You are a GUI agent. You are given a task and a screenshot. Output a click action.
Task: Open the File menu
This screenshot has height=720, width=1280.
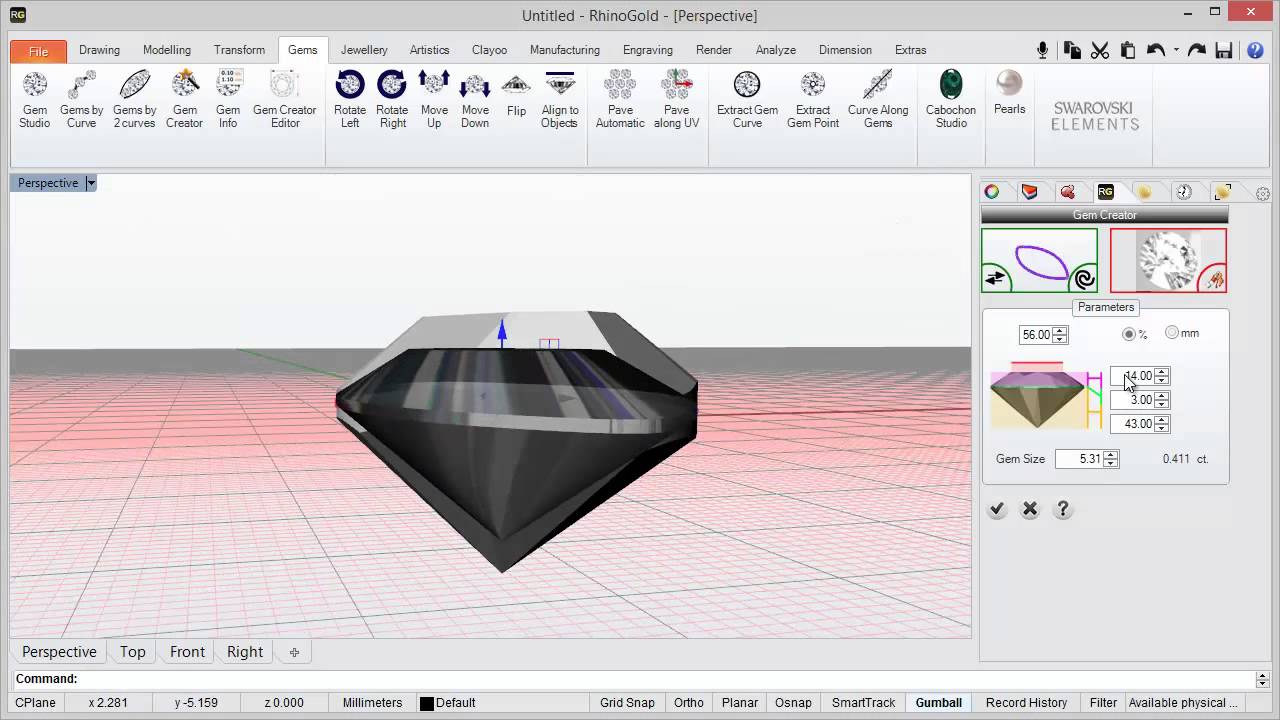(x=38, y=51)
